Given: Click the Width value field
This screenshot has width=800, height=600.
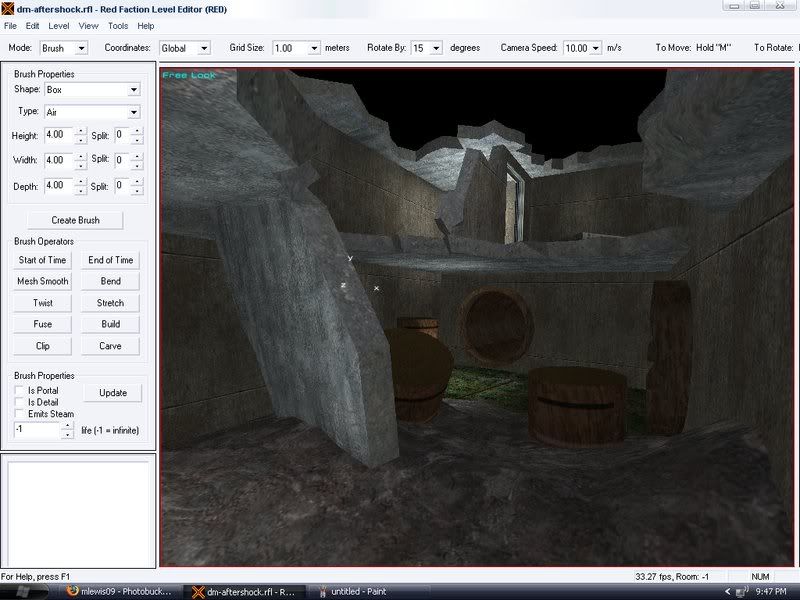Looking at the screenshot, I should click(x=59, y=161).
